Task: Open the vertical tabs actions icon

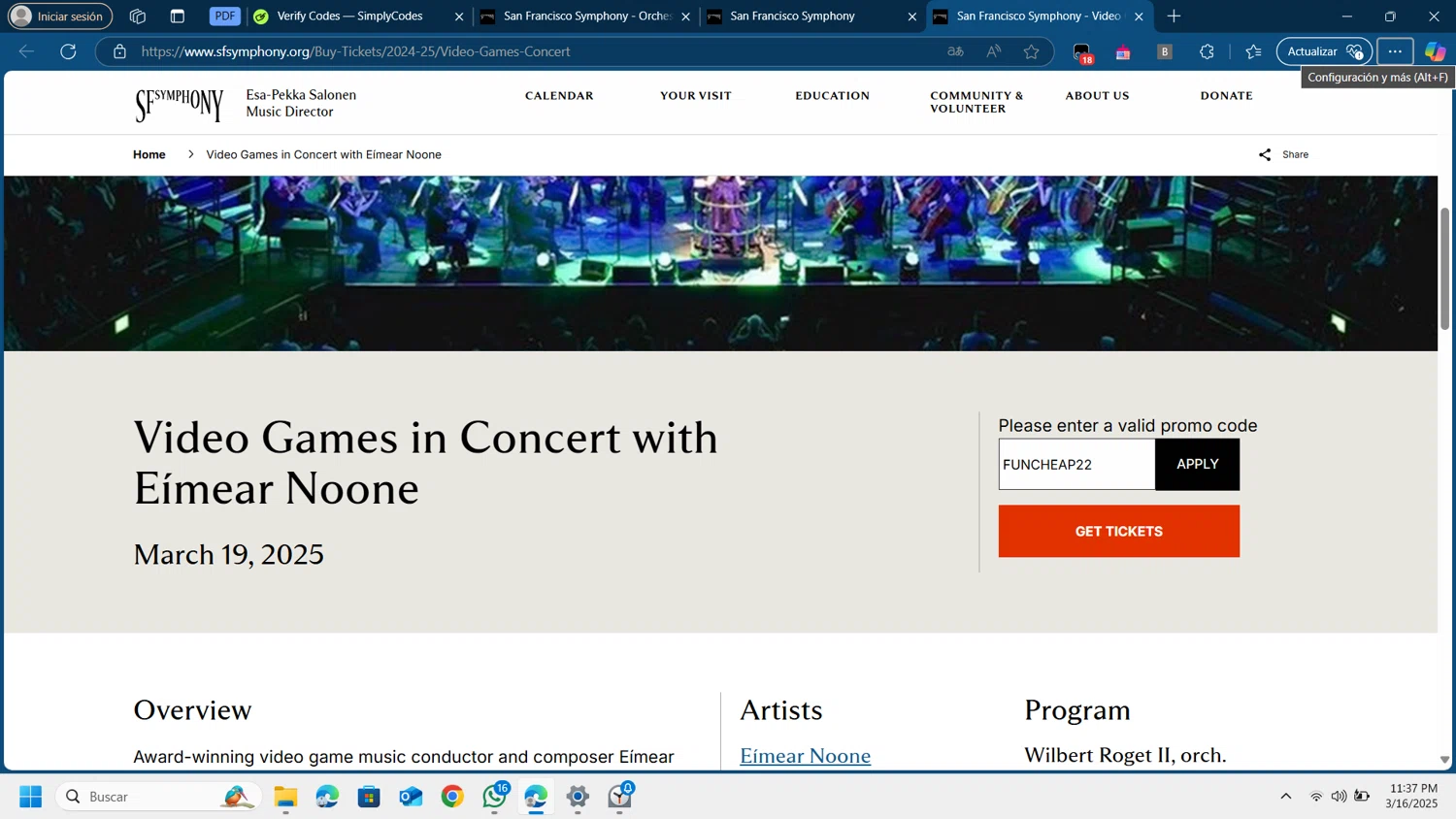Action: 177,16
